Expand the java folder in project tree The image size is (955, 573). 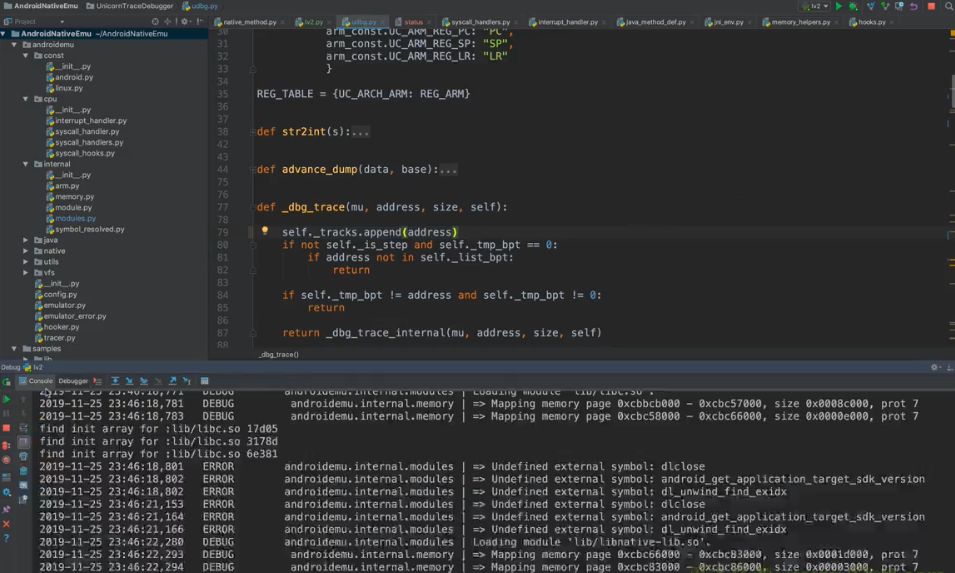click(27, 240)
